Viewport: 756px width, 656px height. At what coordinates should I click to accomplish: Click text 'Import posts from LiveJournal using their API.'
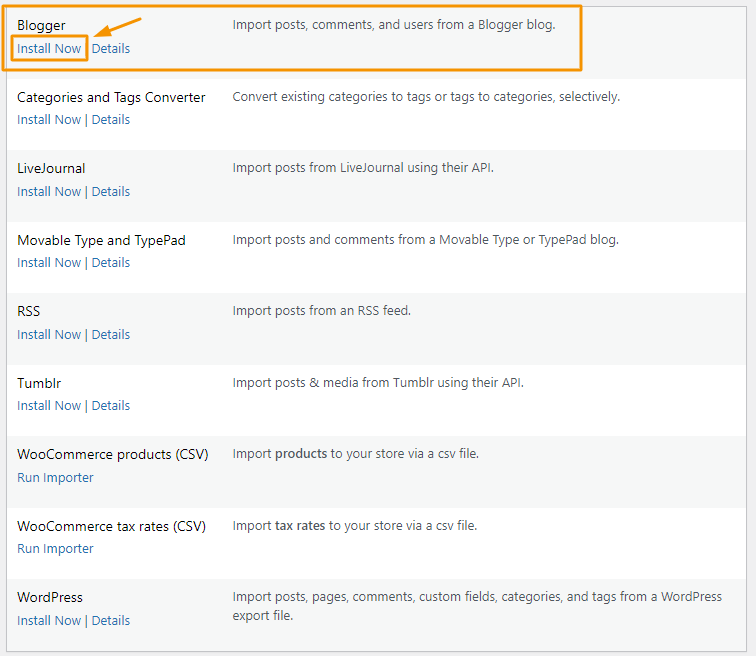pos(363,168)
